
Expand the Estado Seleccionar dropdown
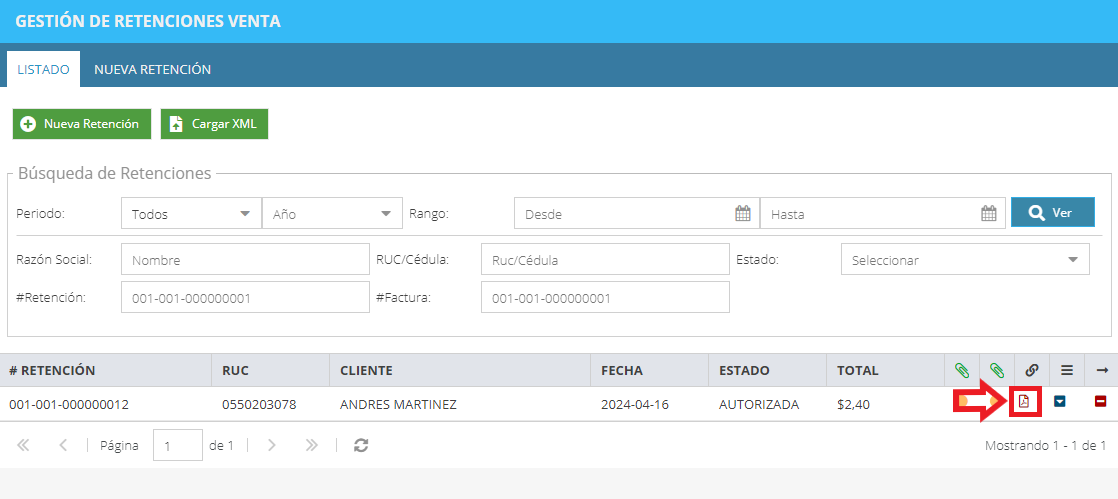pos(965,259)
